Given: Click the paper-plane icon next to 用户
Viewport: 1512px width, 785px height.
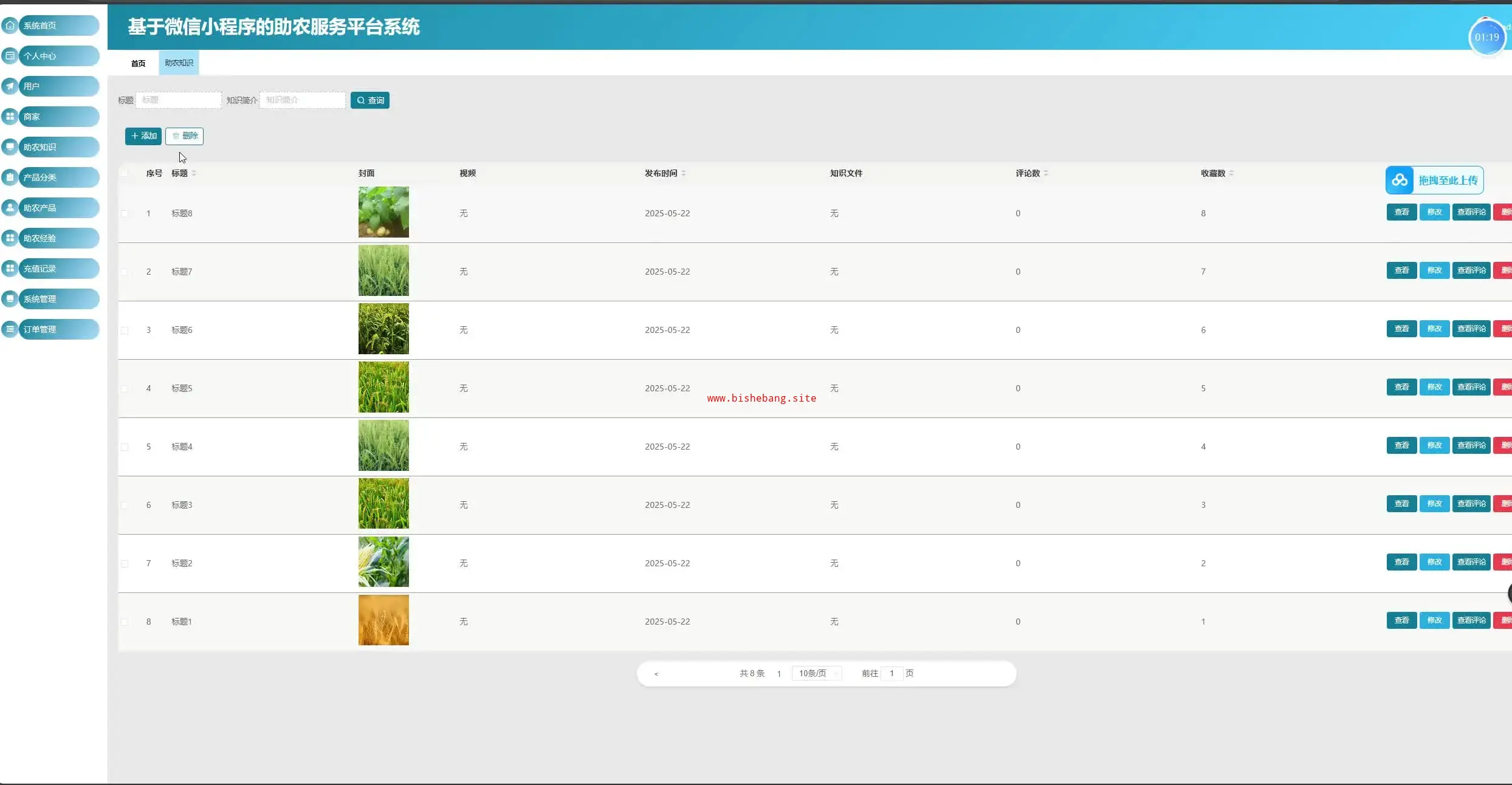Looking at the screenshot, I should click(10, 86).
